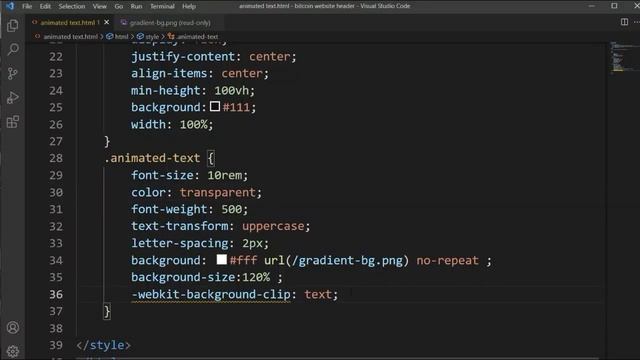
Task: Open the Extensions view
Action: coord(13,122)
